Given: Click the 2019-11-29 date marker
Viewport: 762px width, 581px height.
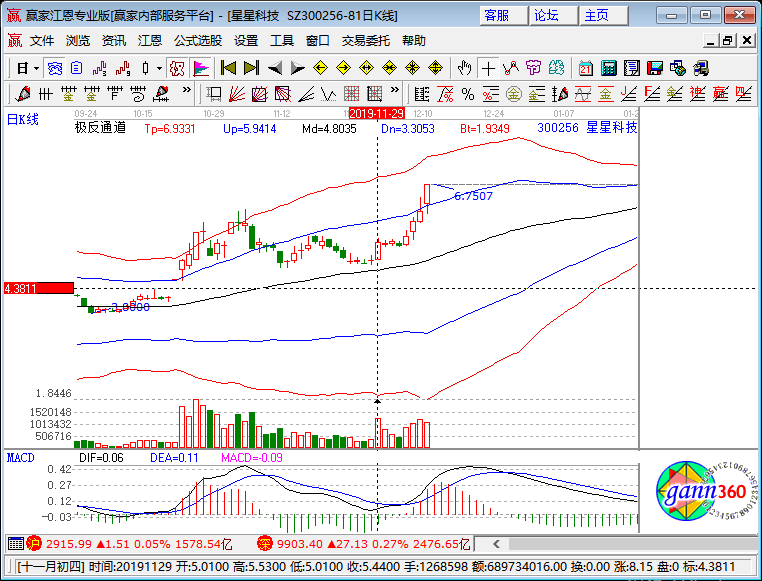Looking at the screenshot, I should pos(377,114).
